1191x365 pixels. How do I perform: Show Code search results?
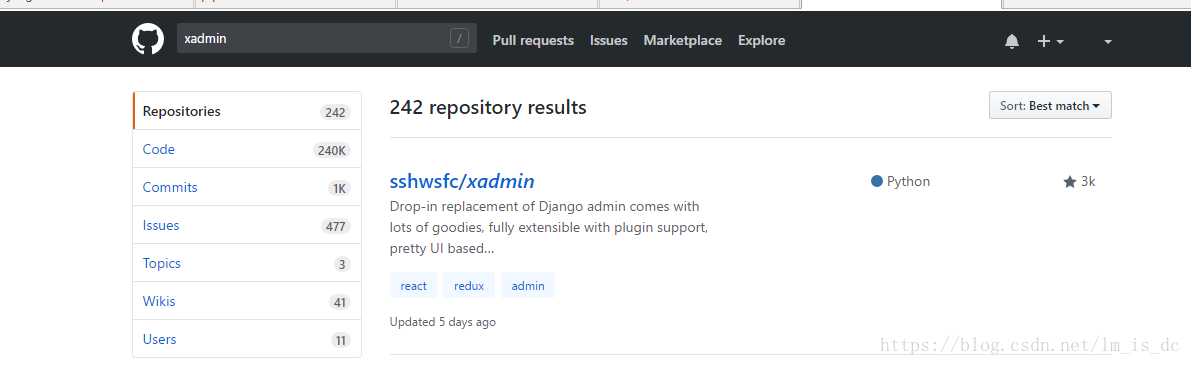pyautogui.click(x=247, y=149)
